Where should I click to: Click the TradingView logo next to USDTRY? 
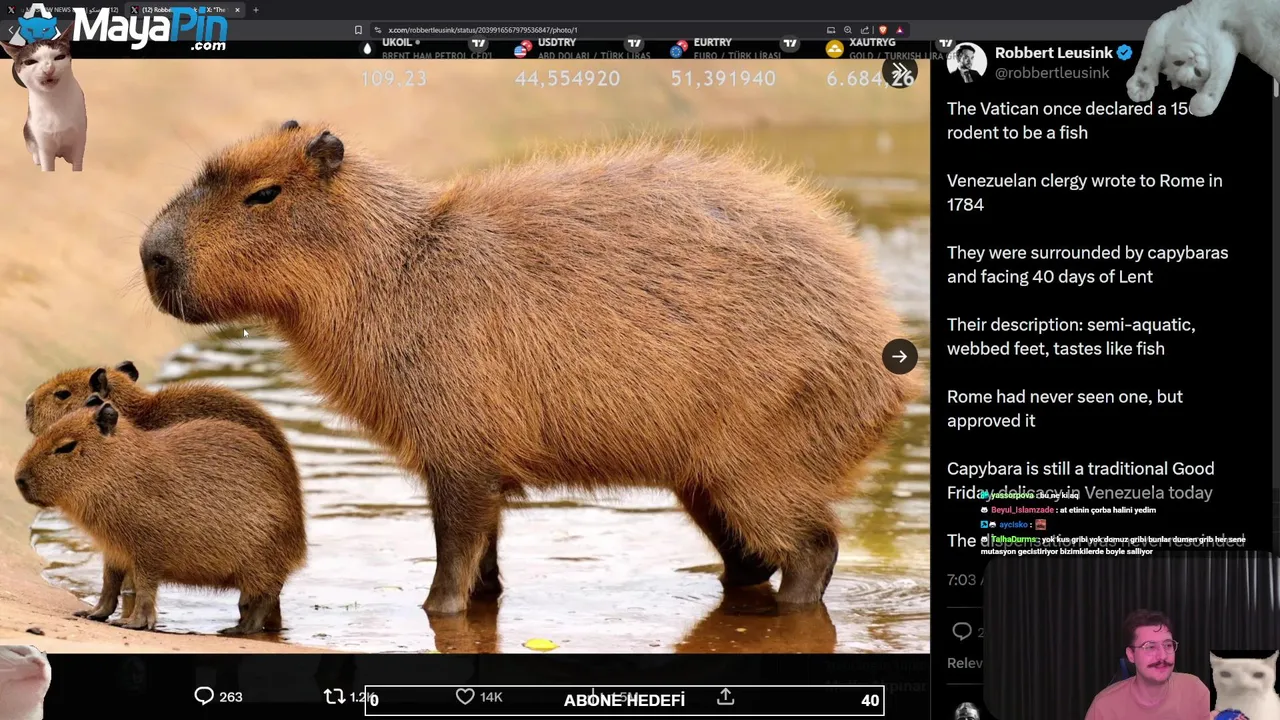click(x=634, y=44)
